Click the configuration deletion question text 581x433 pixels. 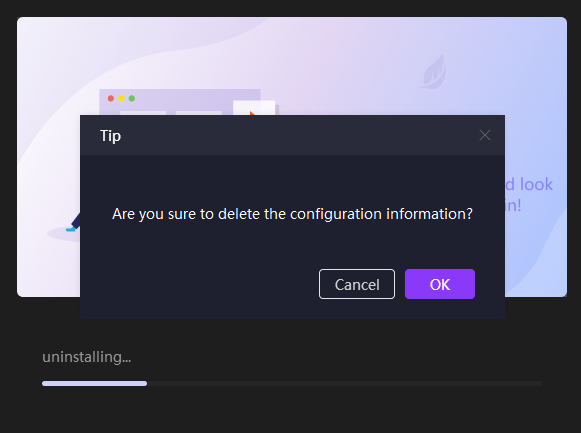point(292,214)
